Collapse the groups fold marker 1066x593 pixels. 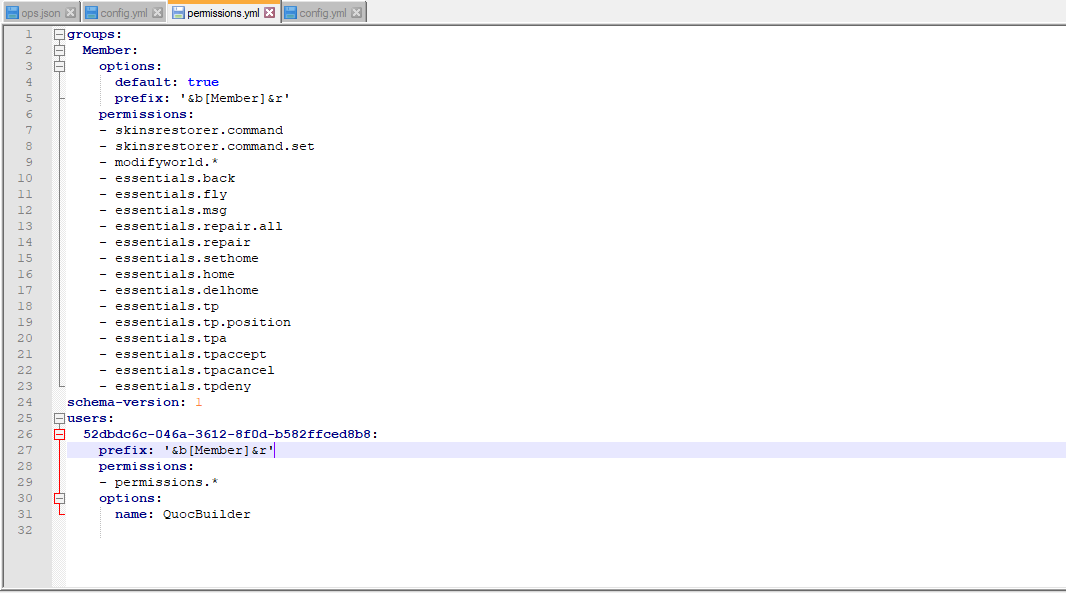coord(59,35)
